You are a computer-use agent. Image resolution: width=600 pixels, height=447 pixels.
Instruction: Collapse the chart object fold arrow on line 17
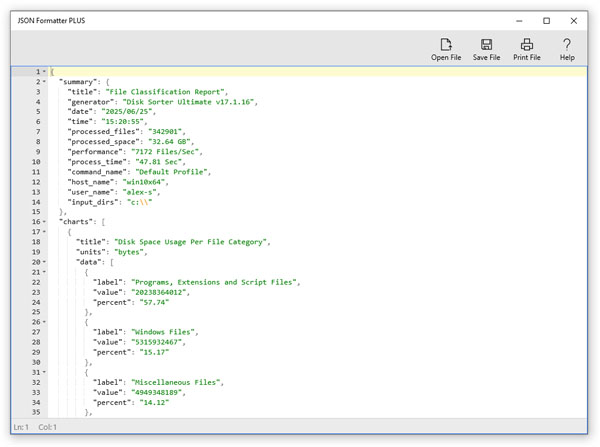pos(44,232)
